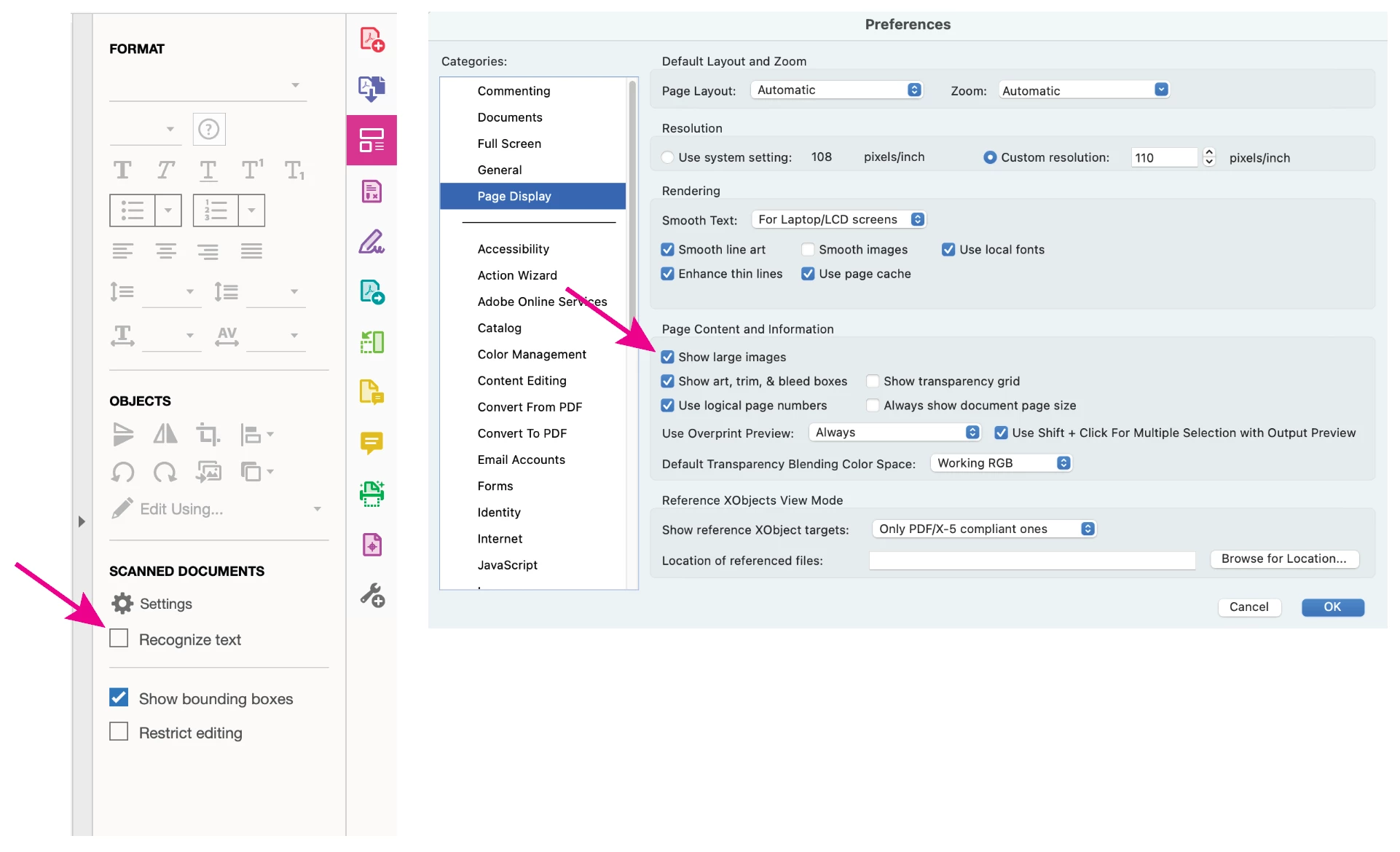Select Use system setting radio button
Viewport: 1400px width, 852px height.
[667, 157]
